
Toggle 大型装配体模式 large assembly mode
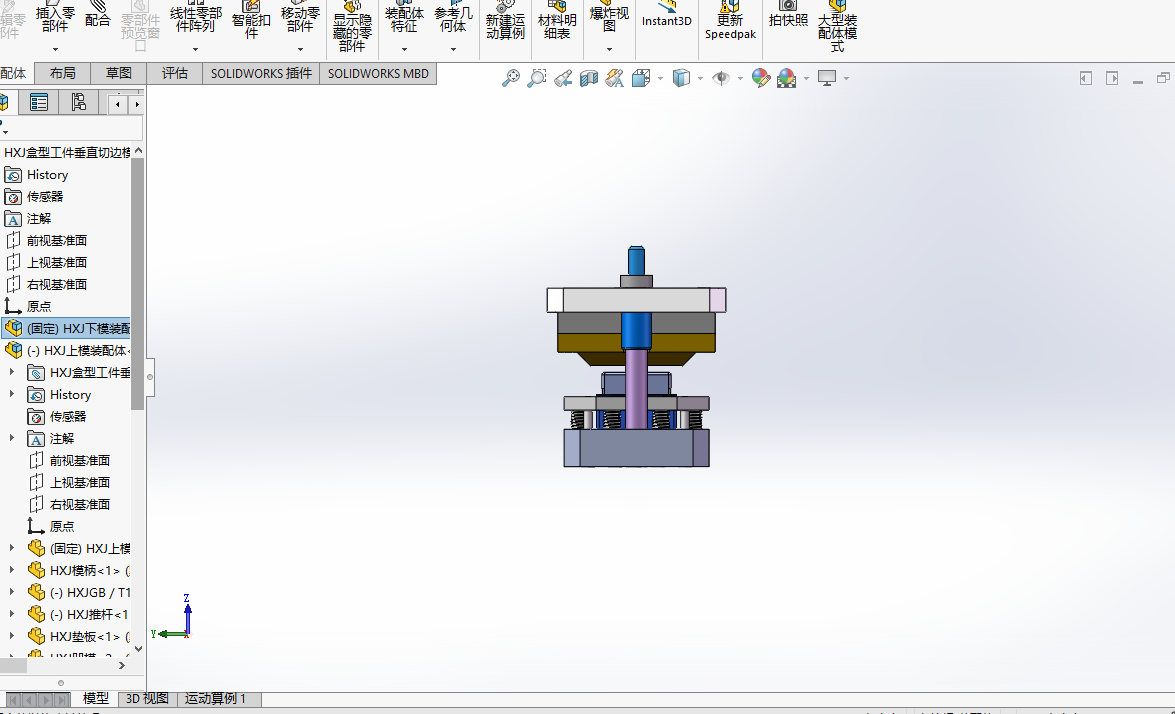coord(838,26)
